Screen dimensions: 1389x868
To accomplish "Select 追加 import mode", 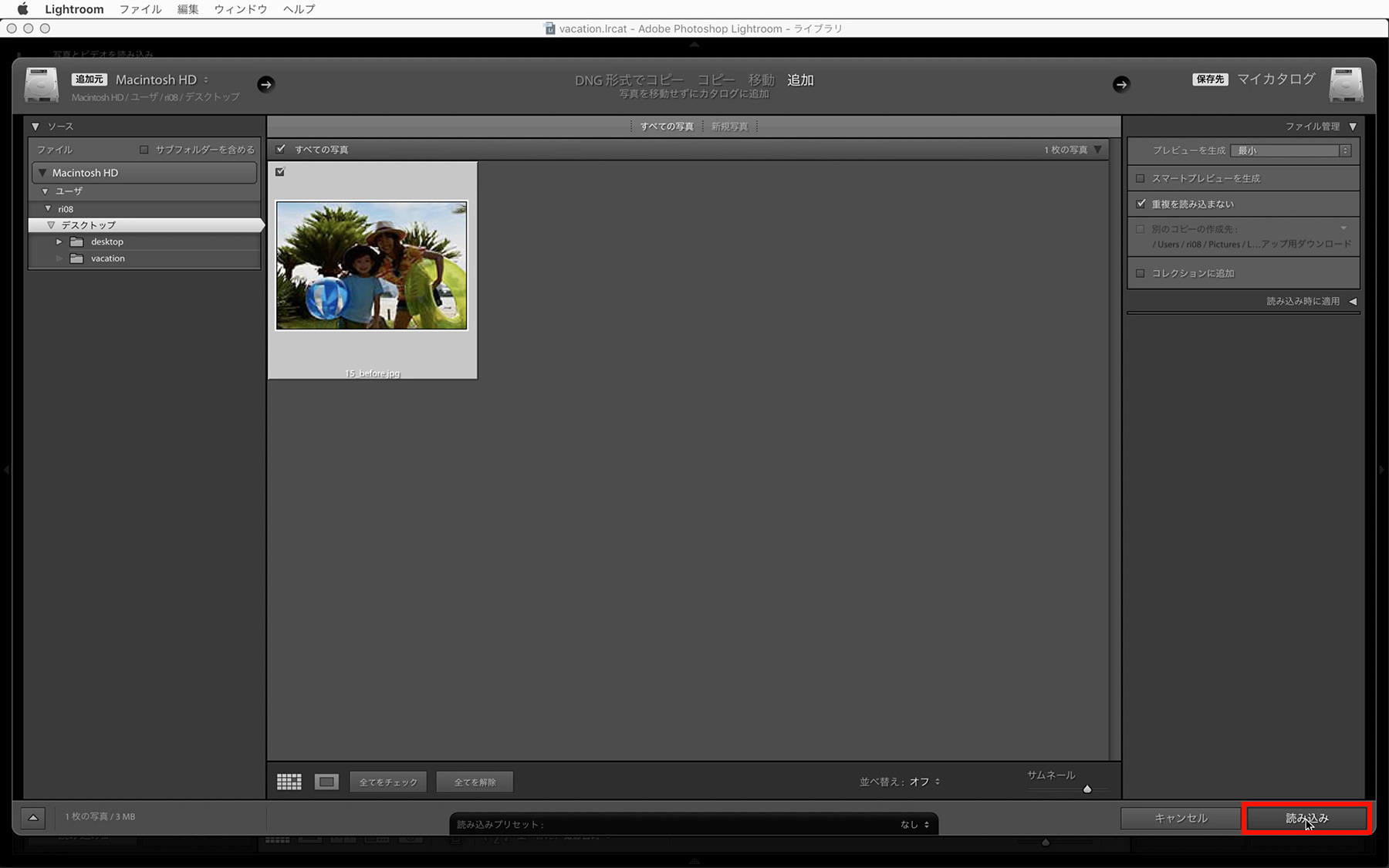I will 800,80.
